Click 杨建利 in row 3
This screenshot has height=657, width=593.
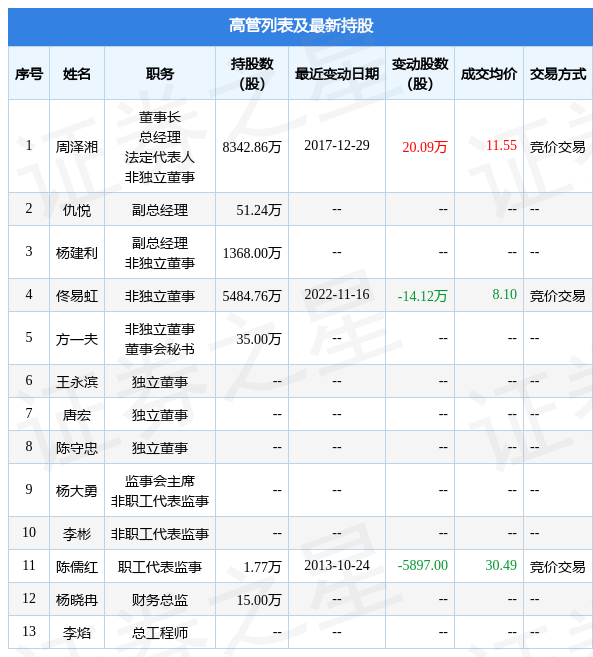click(x=77, y=253)
